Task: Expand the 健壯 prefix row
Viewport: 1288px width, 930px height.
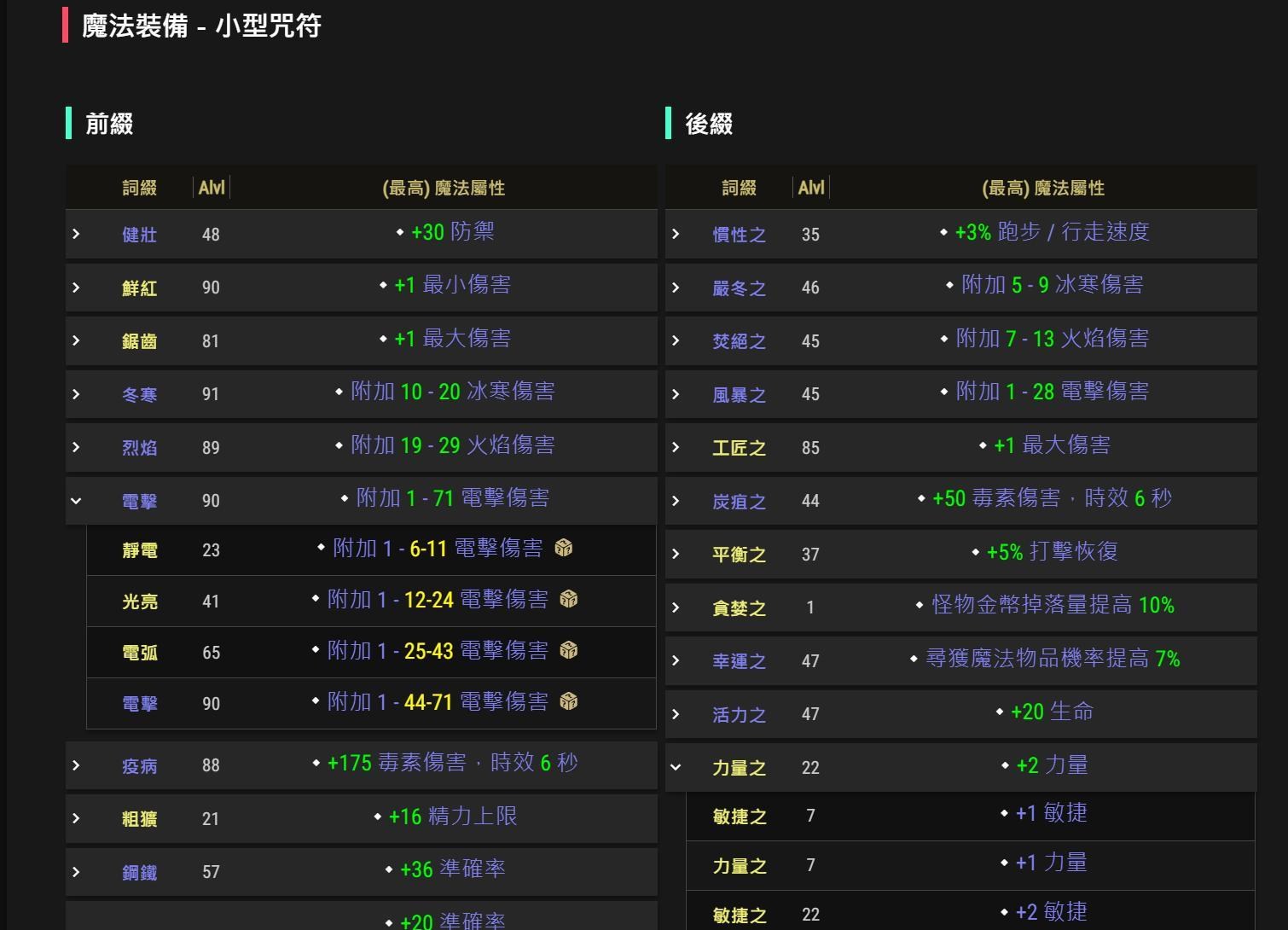Action: 76,234
